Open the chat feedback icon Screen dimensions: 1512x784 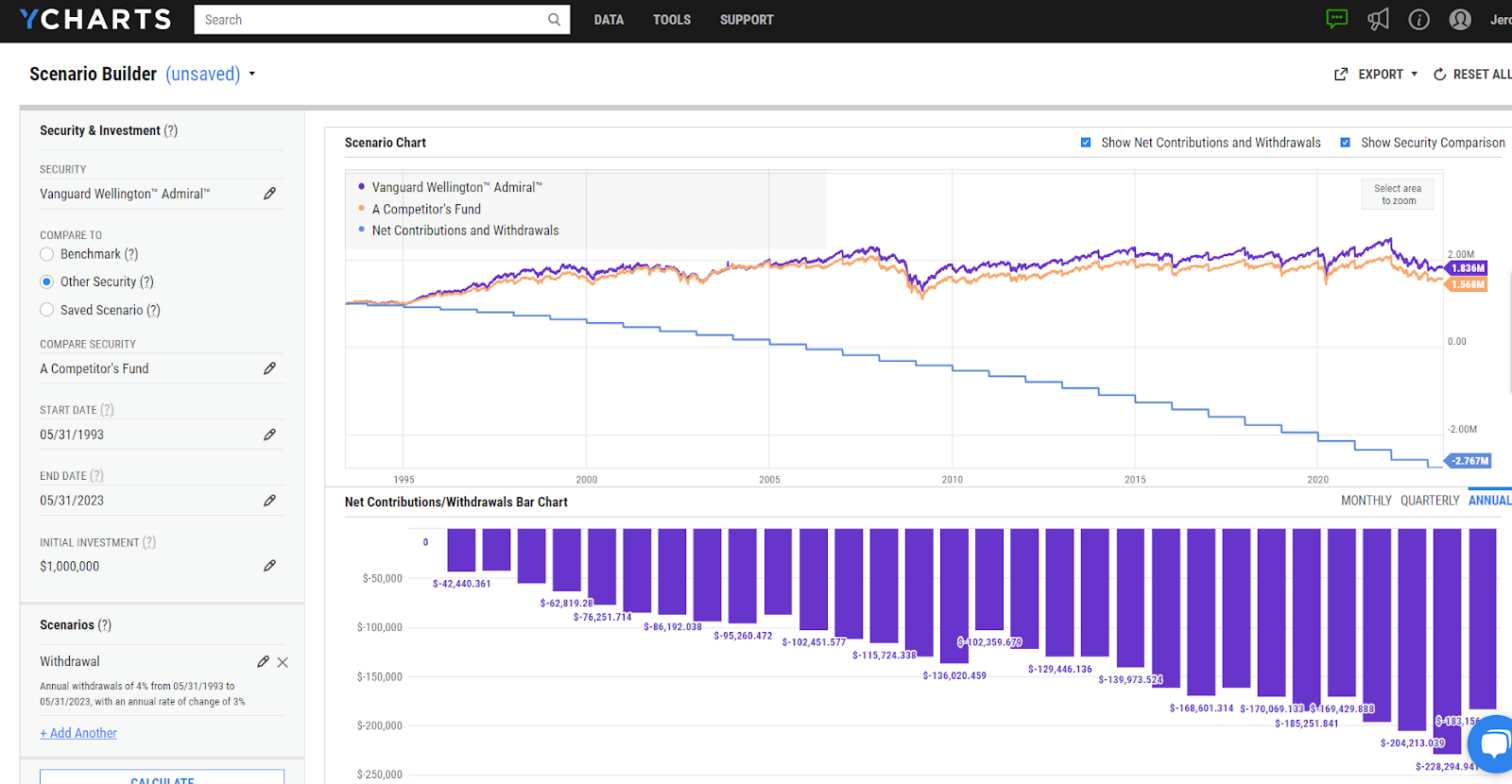coord(1336,20)
